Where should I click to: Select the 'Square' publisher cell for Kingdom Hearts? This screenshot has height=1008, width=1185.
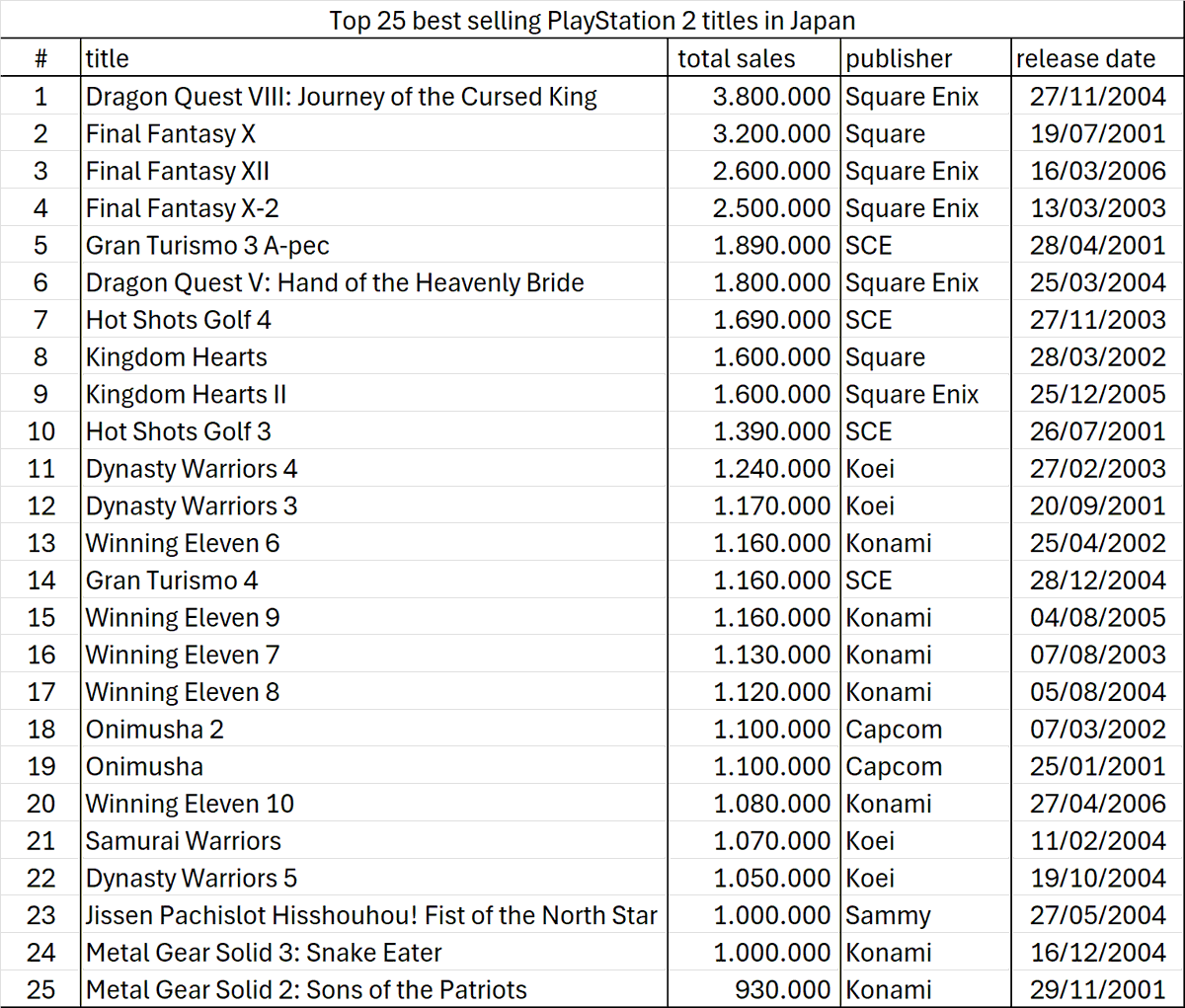[926, 356]
